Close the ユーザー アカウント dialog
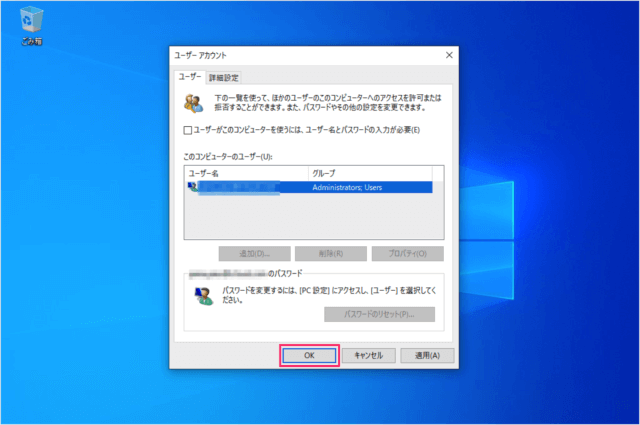Viewport: 640px width, 425px height. 448,55
